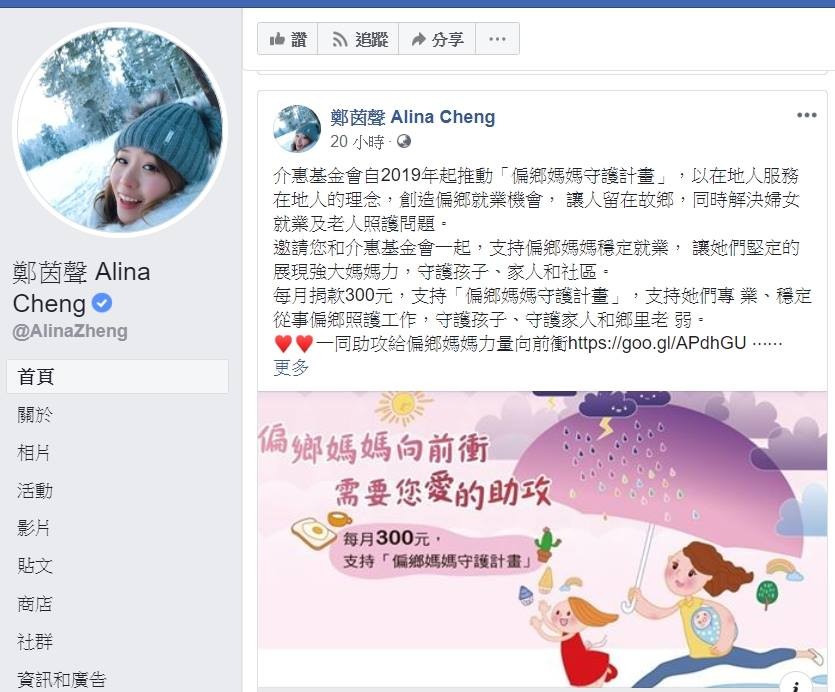The width and height of the screenshot is (835, 692).
Task: Click the blue verified badge icon
Action: (102, 303)
